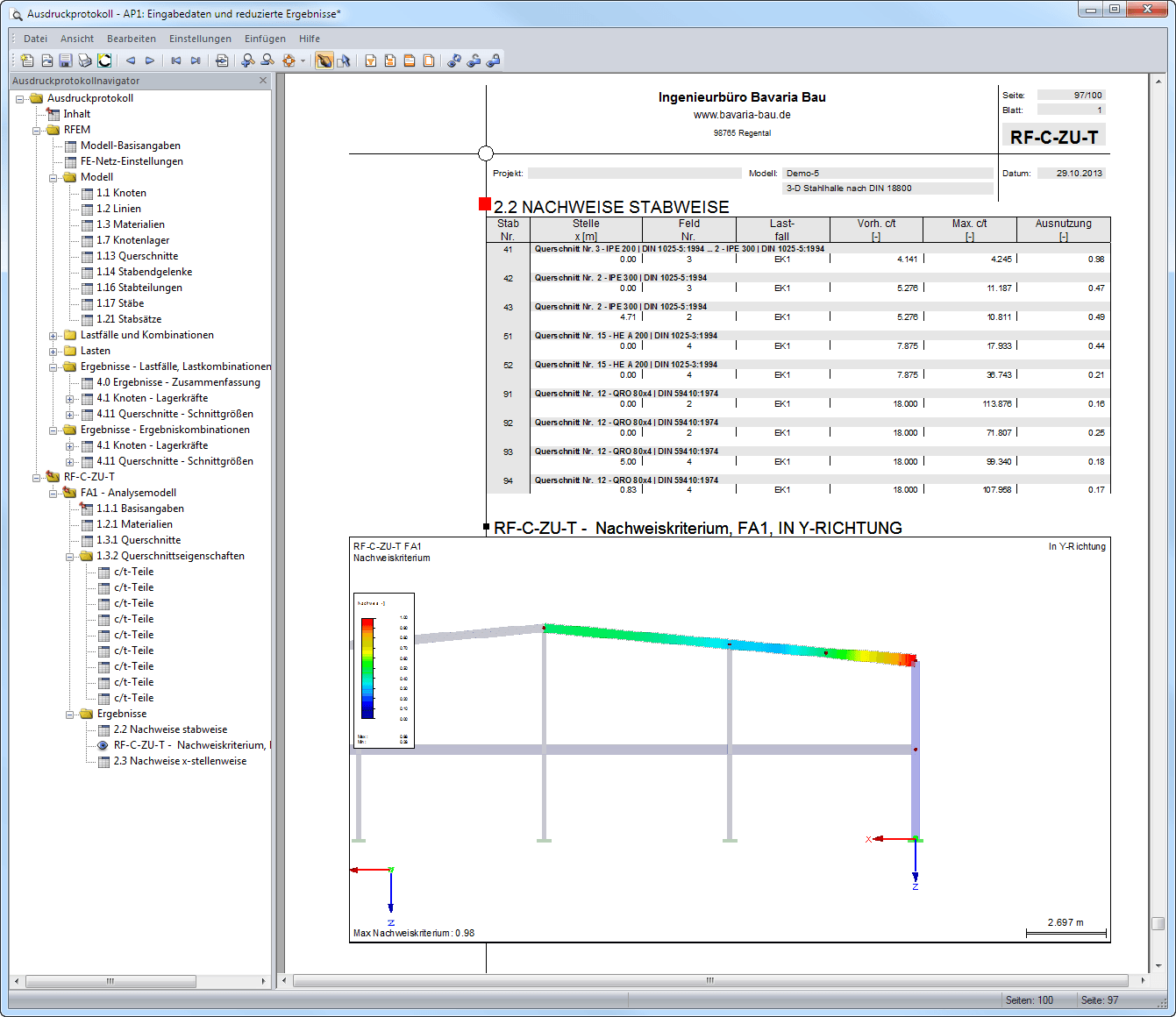Click the report view's horizontal scrollbar thumb
1176x1017 pixels.
[x=710, y=980]
